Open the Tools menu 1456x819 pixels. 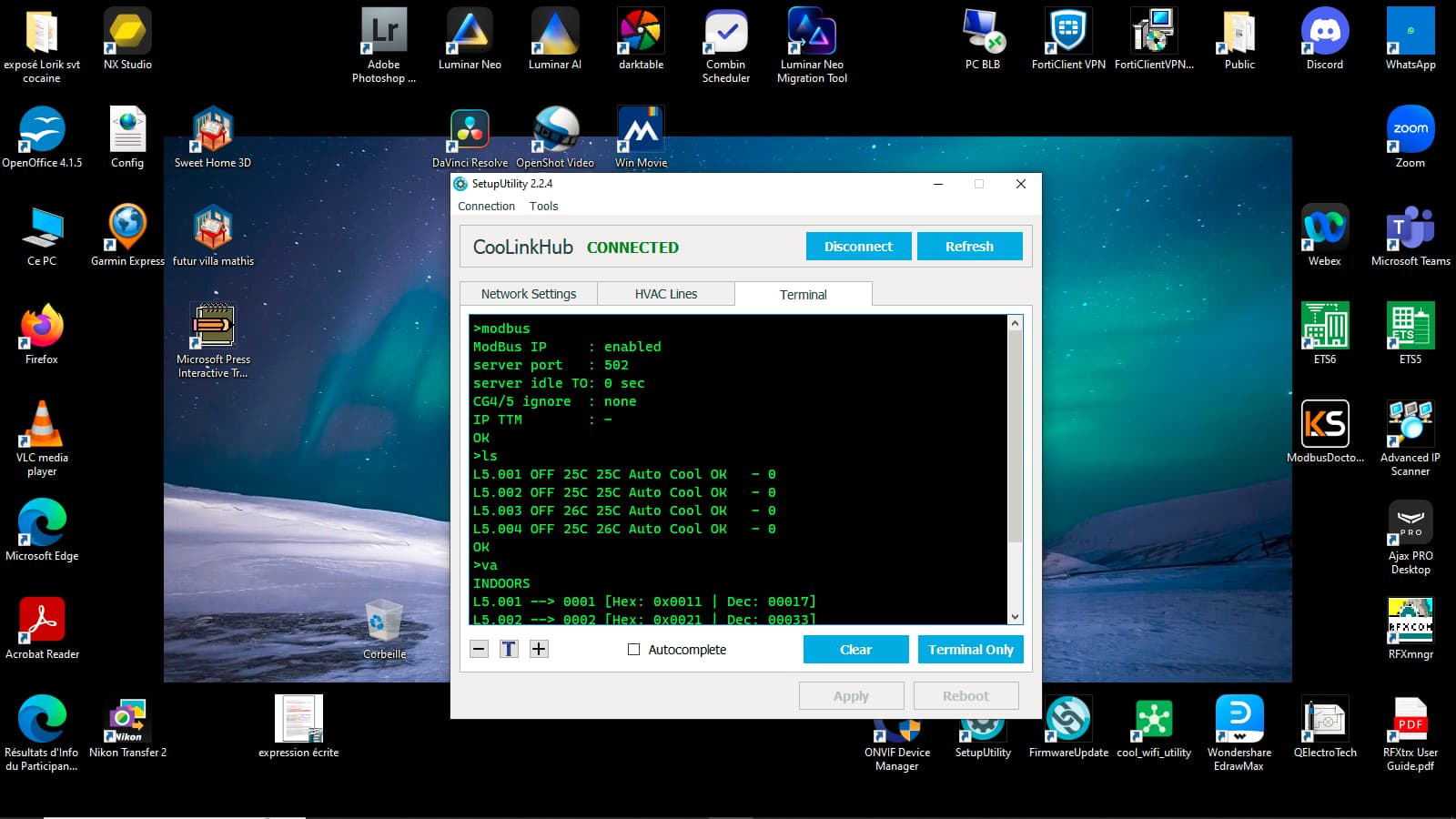click(543, 207)
